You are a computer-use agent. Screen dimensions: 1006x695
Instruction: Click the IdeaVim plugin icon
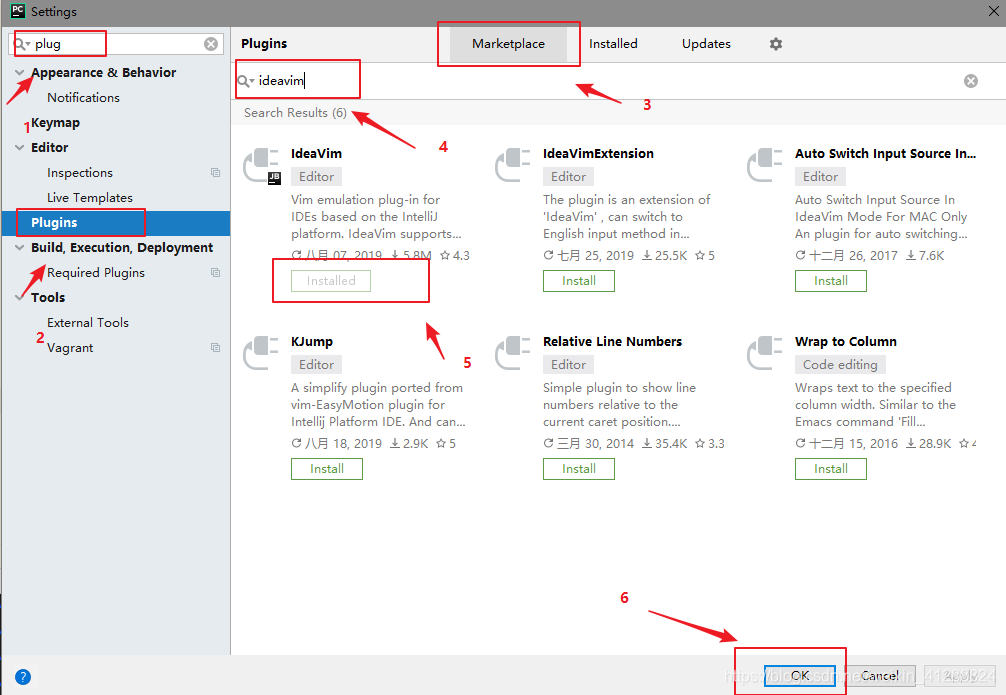tap(262, 166)
